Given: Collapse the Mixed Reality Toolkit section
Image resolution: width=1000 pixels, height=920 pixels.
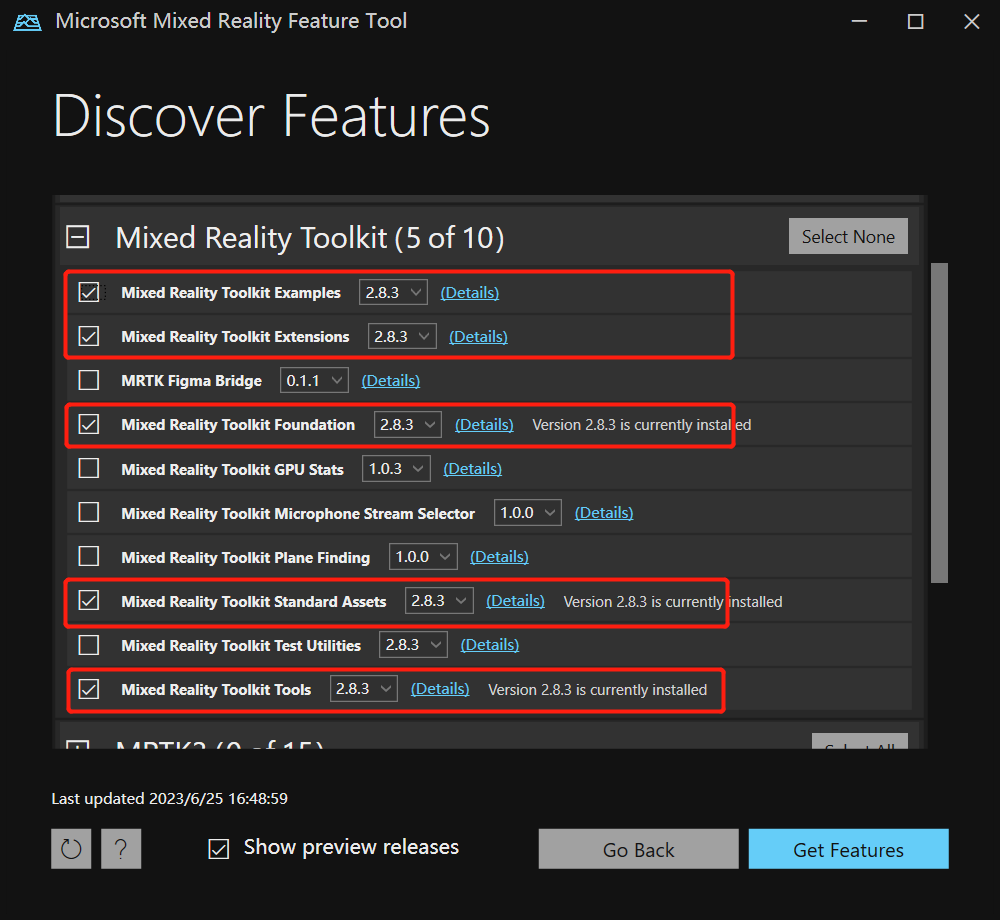Looking at the screenshot, I should point(78,237).
